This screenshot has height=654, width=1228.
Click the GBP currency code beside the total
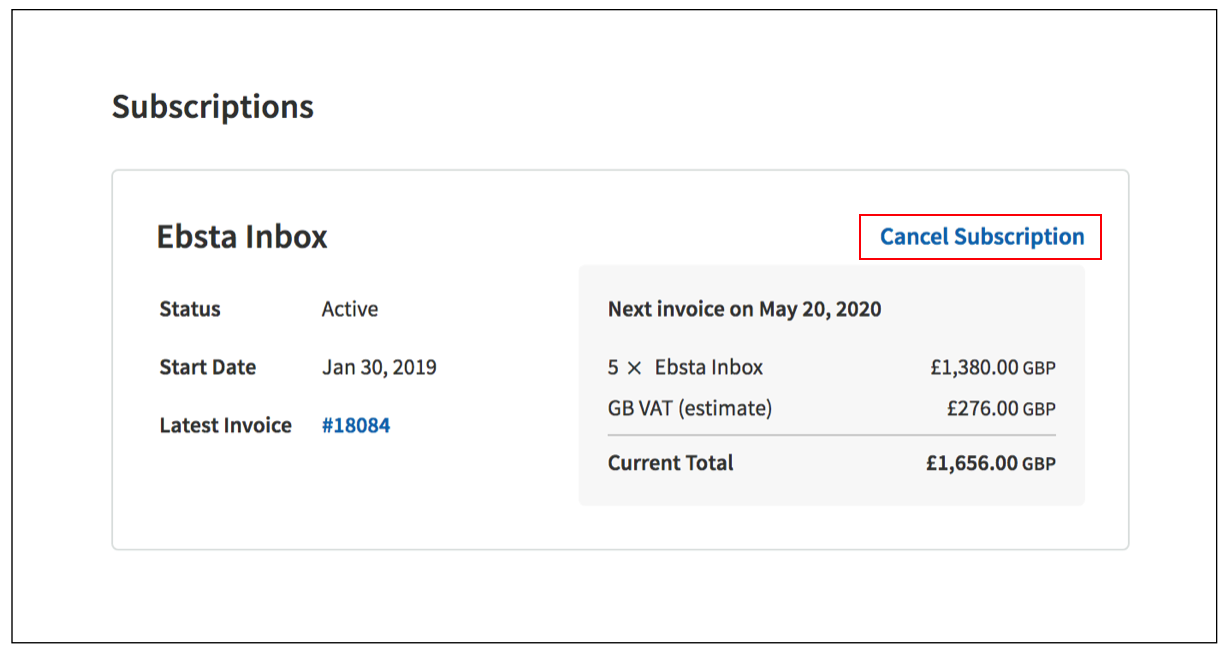coord(1039,465)
